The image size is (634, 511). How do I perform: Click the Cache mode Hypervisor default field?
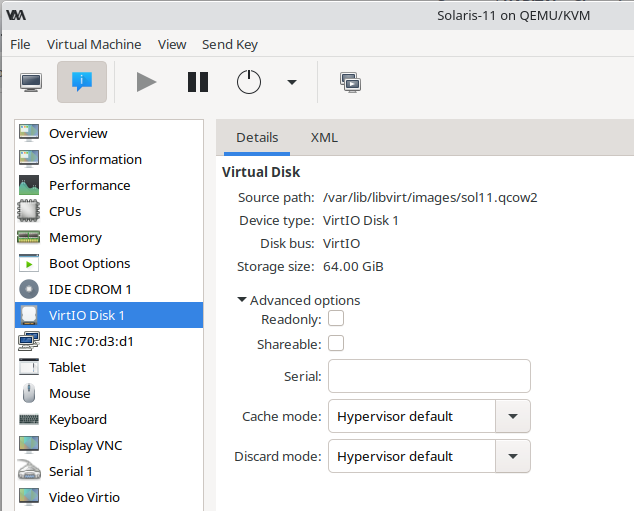click(x=412, y=416)
